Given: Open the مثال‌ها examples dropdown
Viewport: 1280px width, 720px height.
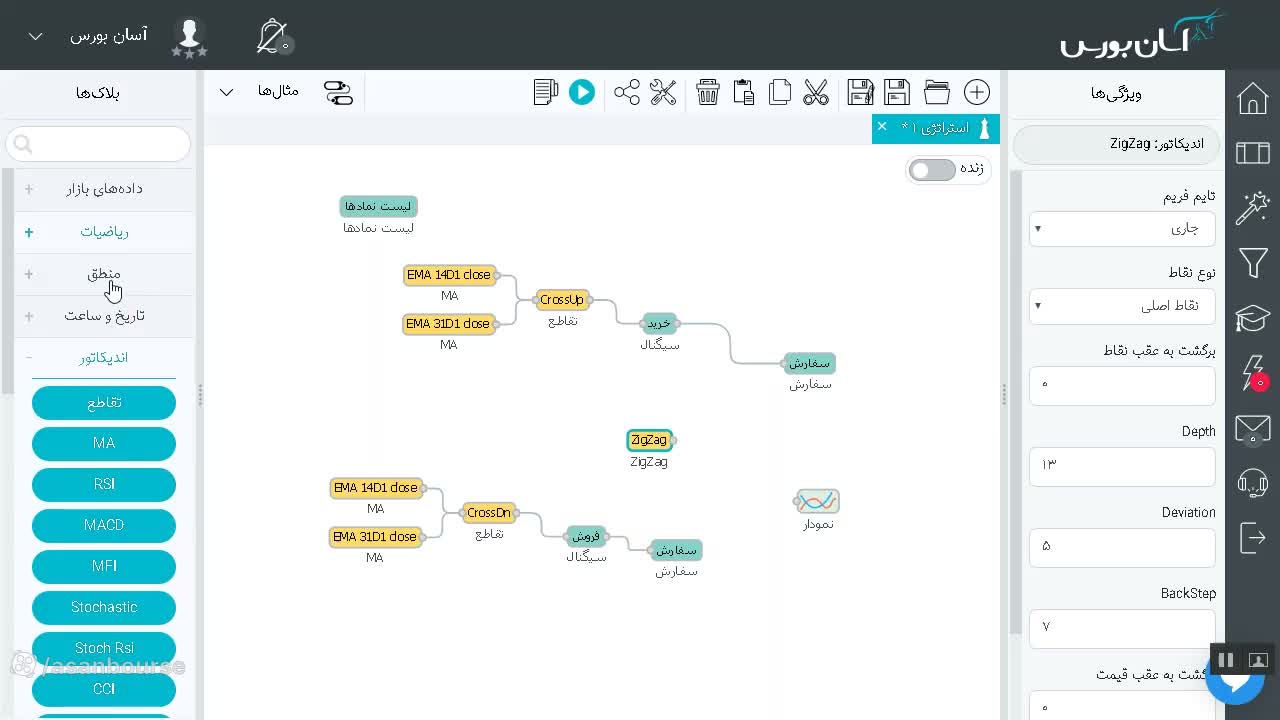Looking at the screenshot, I should point(260,92).
